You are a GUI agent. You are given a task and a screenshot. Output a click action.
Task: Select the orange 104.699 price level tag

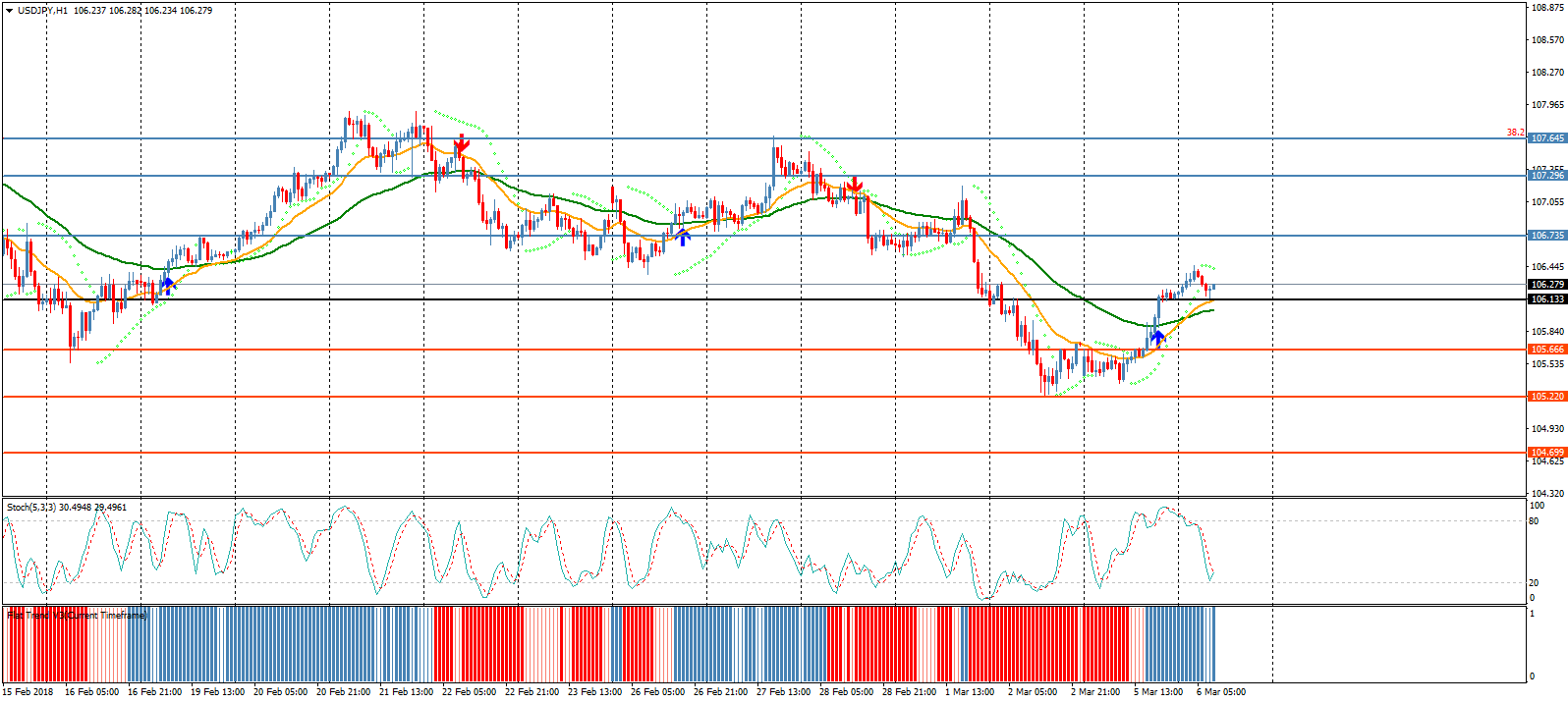[1547, 453]
